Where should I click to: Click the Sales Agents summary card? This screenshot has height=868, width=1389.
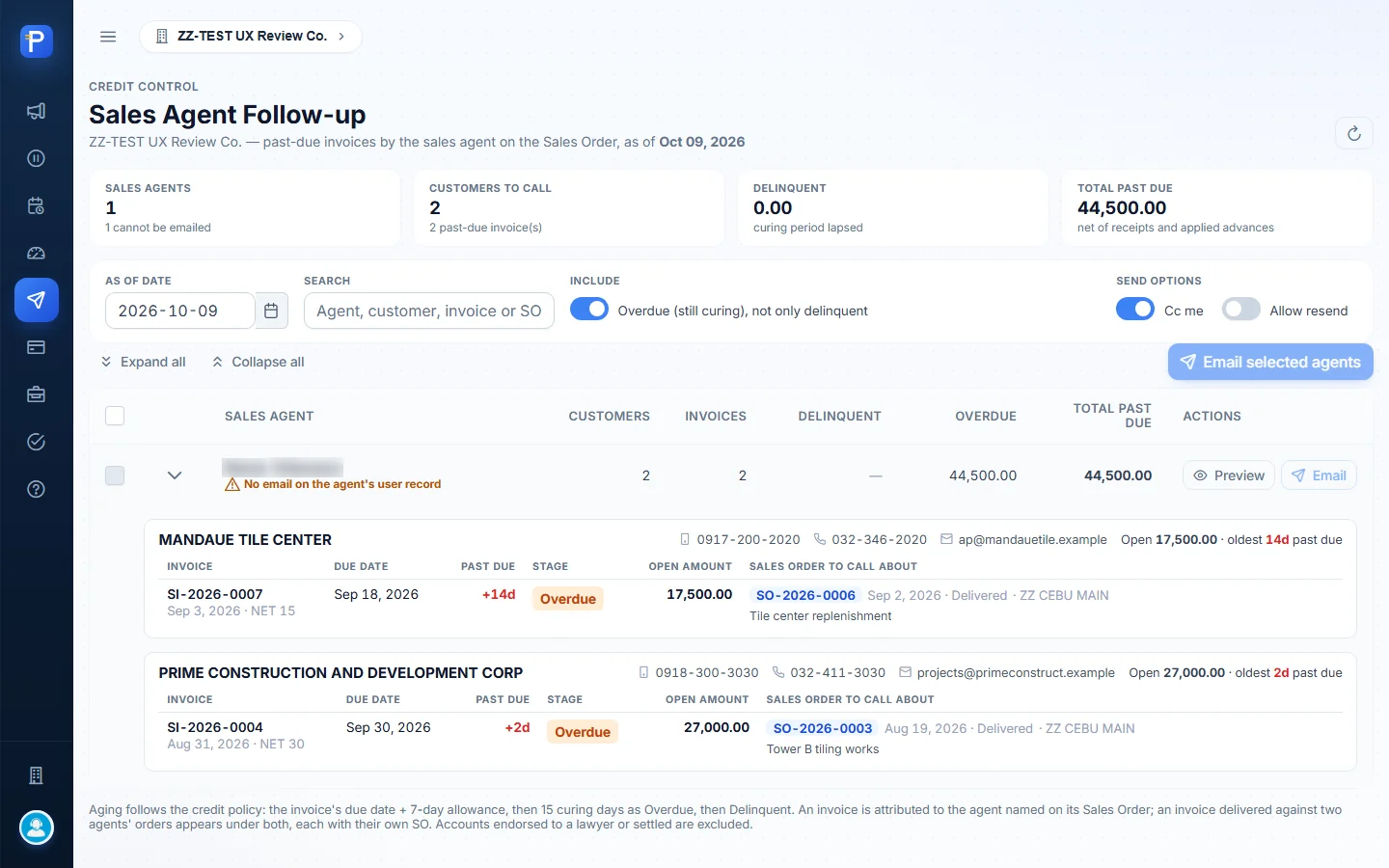[245, 208]
